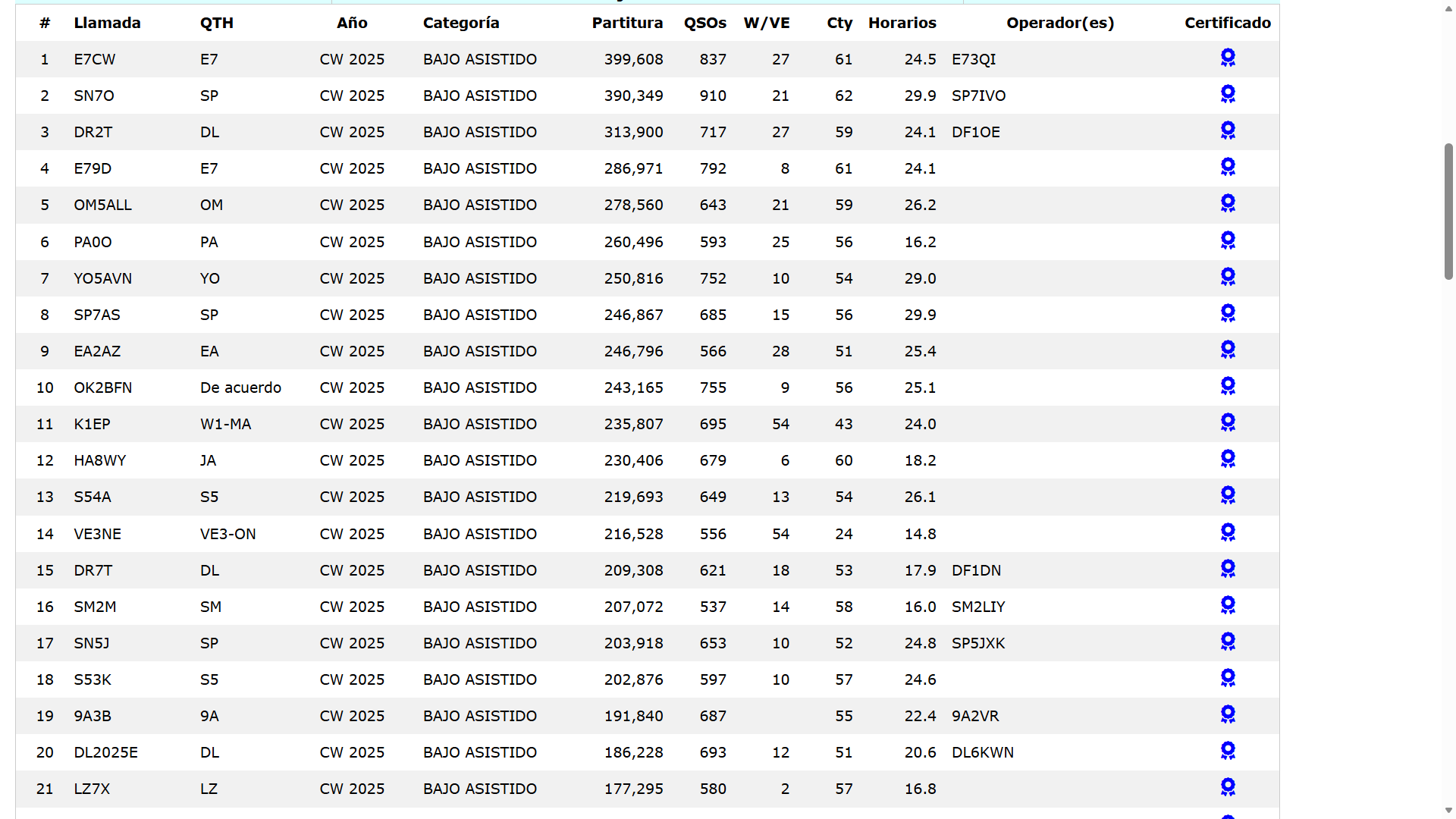
Task: Open certificate icon for E7CW
Action: [1228, 58]
